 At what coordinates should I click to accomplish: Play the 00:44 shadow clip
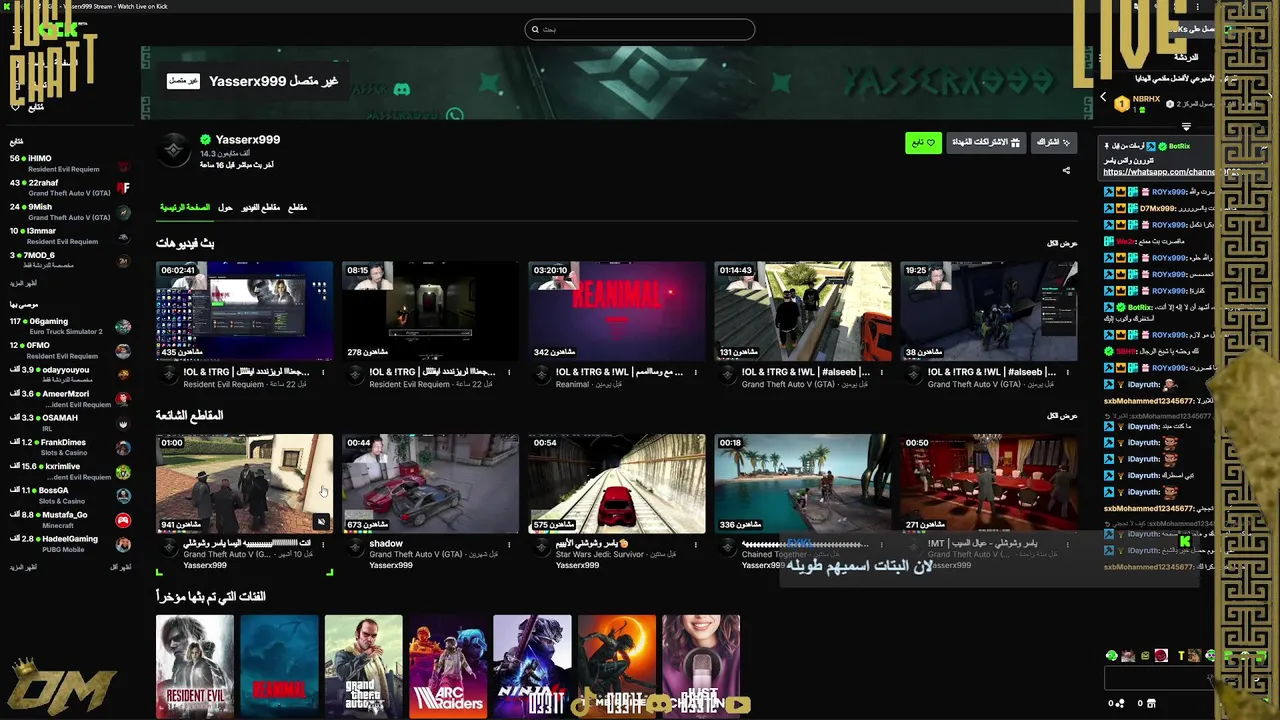pyautogui.click(x=430, y=483)
